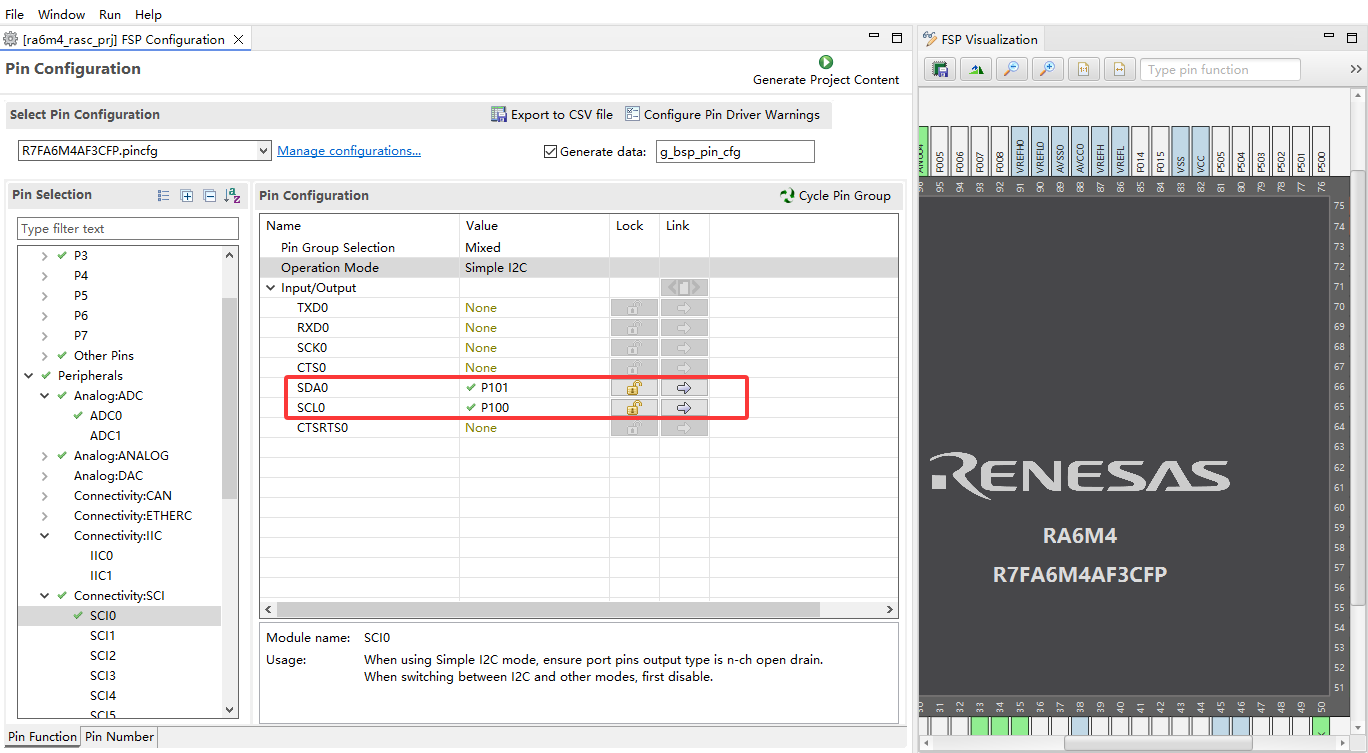Click Export to CSV file

pyautogui.click(x=552, y=115)
